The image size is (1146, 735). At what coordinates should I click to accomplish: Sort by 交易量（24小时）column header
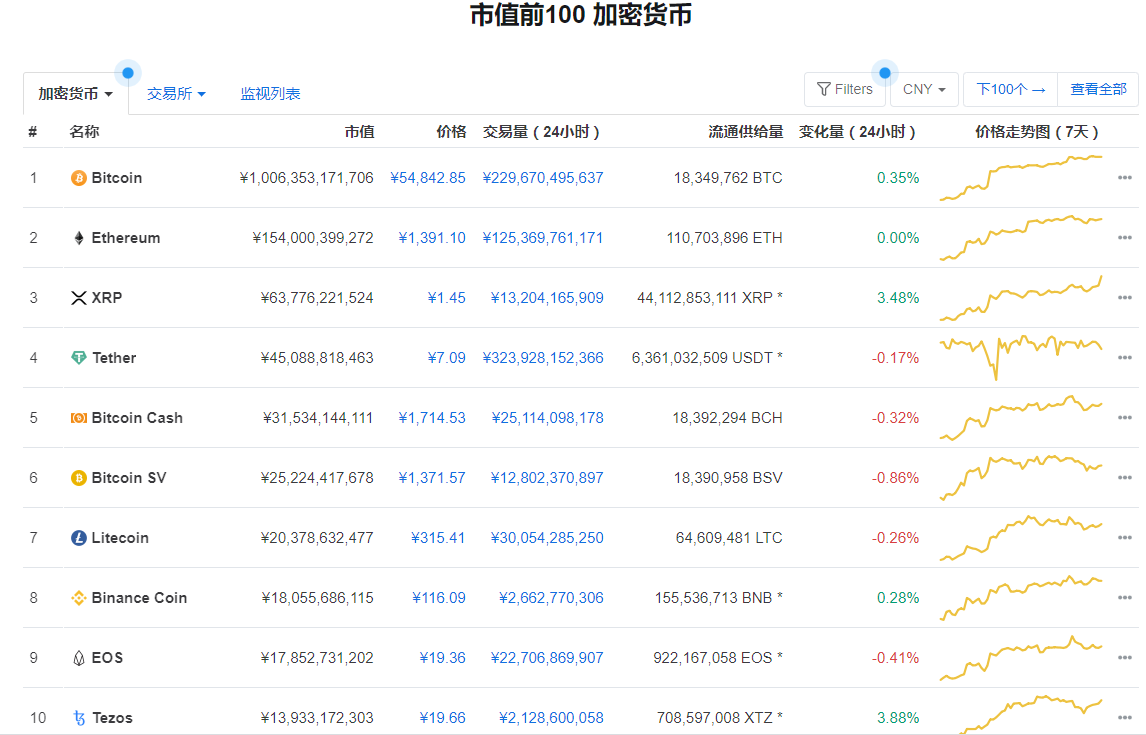542,132
